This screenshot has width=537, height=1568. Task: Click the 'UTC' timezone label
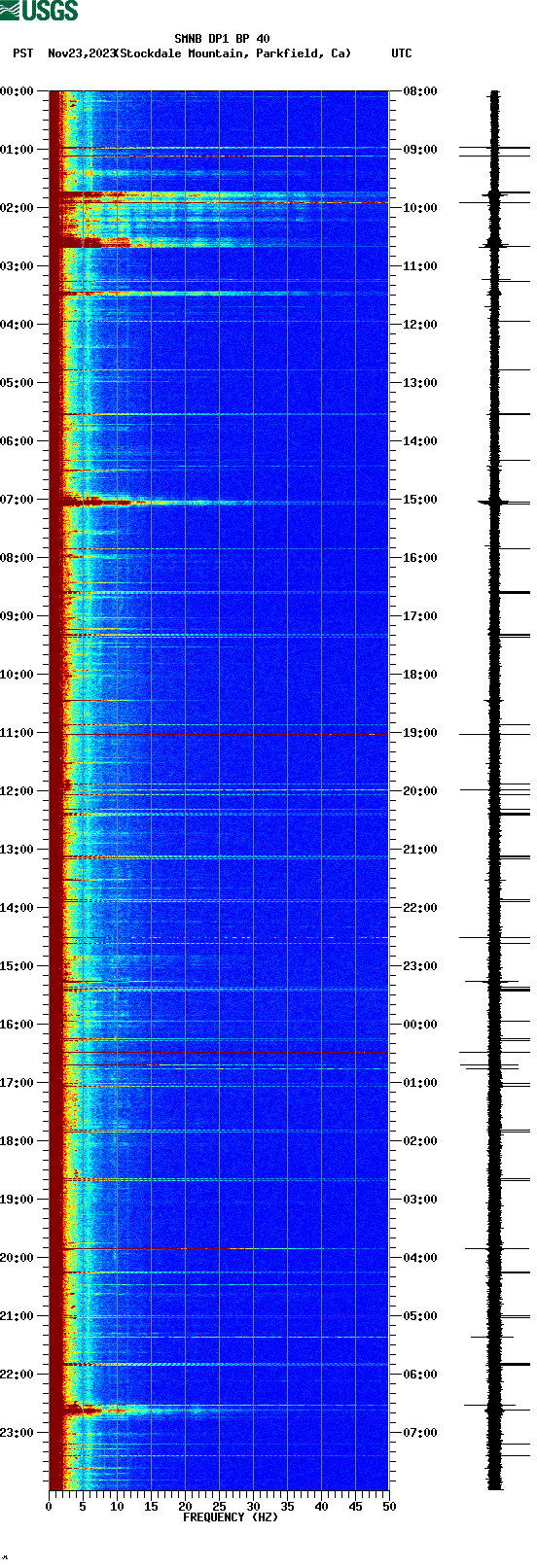click(x=402, y=53)
